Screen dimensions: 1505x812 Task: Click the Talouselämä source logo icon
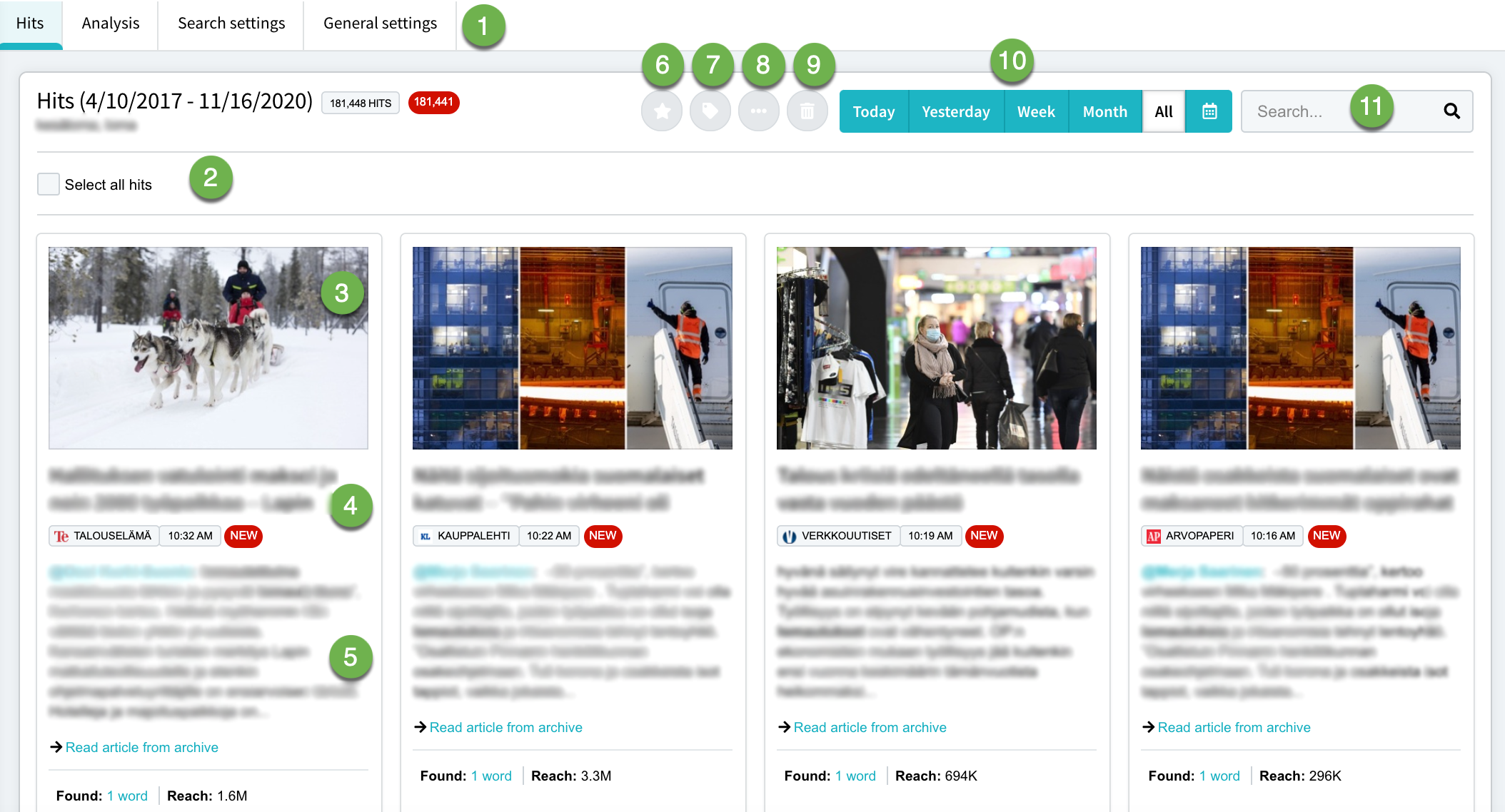[62, 536]
